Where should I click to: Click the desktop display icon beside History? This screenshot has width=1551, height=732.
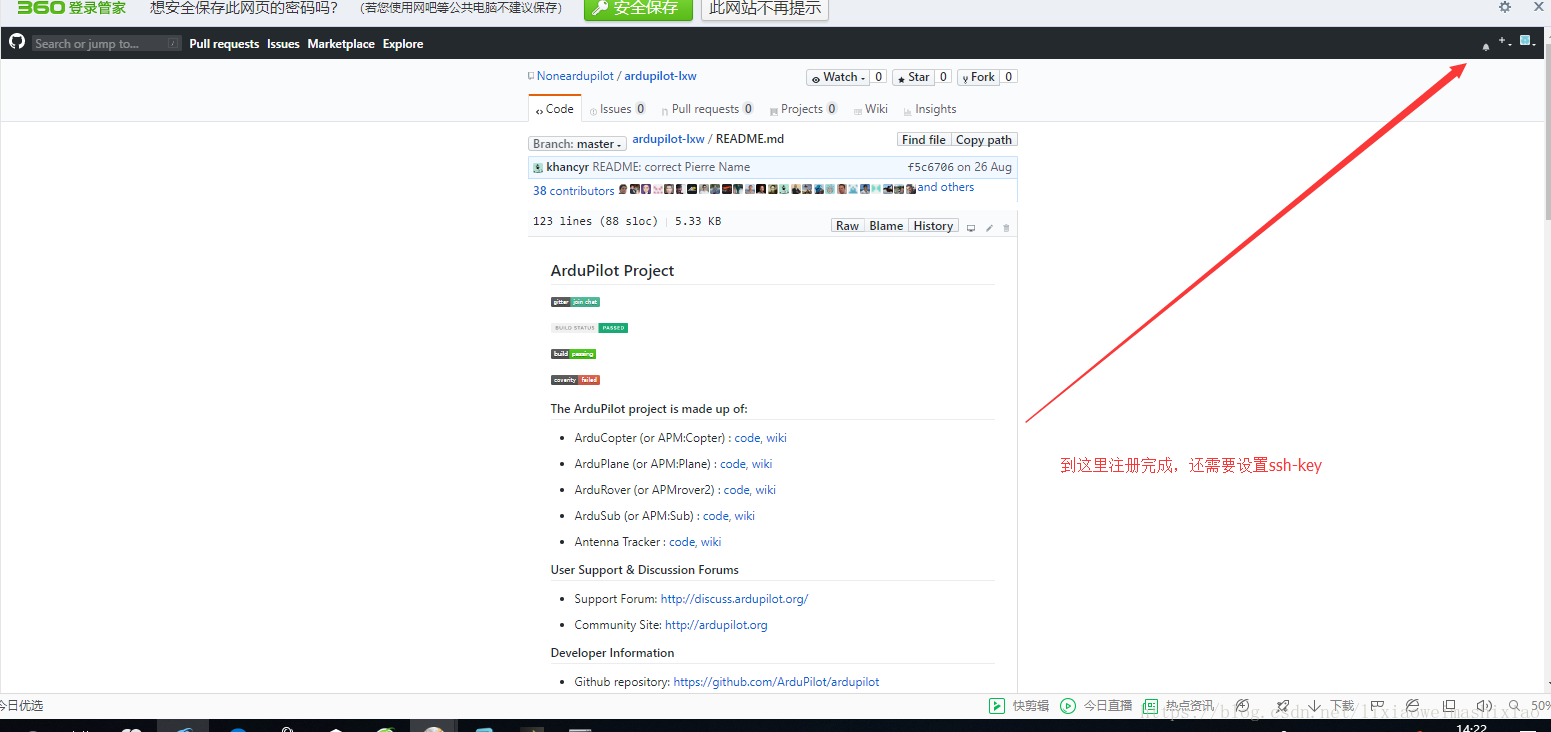click(970, 228)
